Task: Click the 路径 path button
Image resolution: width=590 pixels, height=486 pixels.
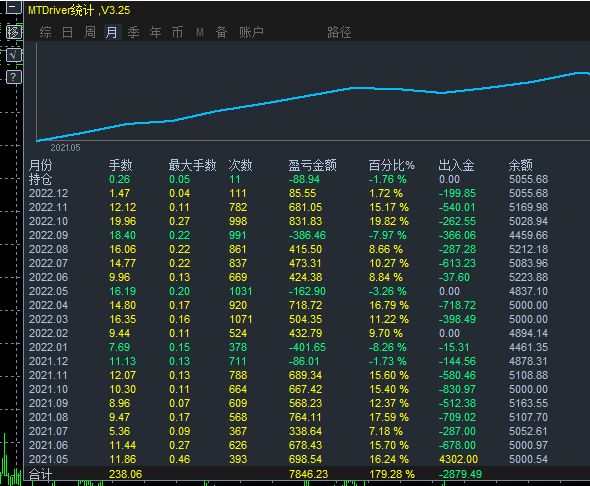Action: pos(339,32)
